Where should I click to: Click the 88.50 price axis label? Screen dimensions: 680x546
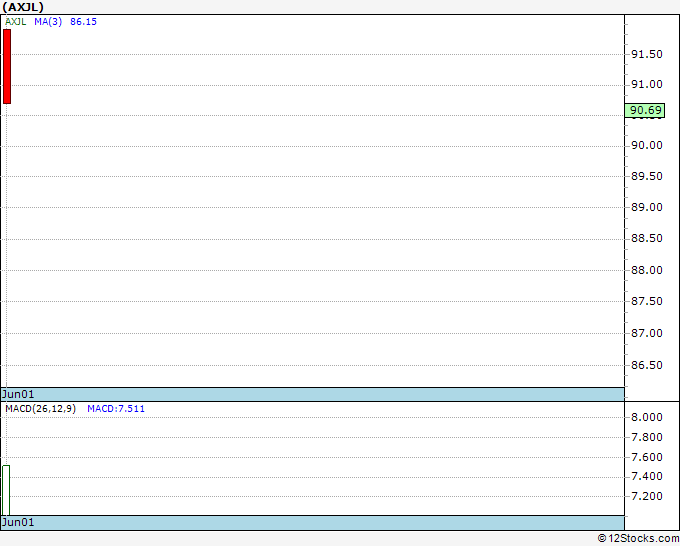click(647, 239)
